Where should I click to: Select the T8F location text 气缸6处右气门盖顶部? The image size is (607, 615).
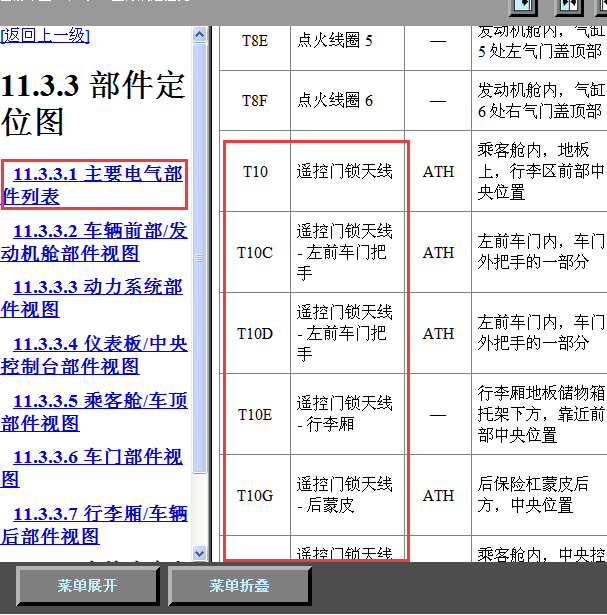(540, 101)
